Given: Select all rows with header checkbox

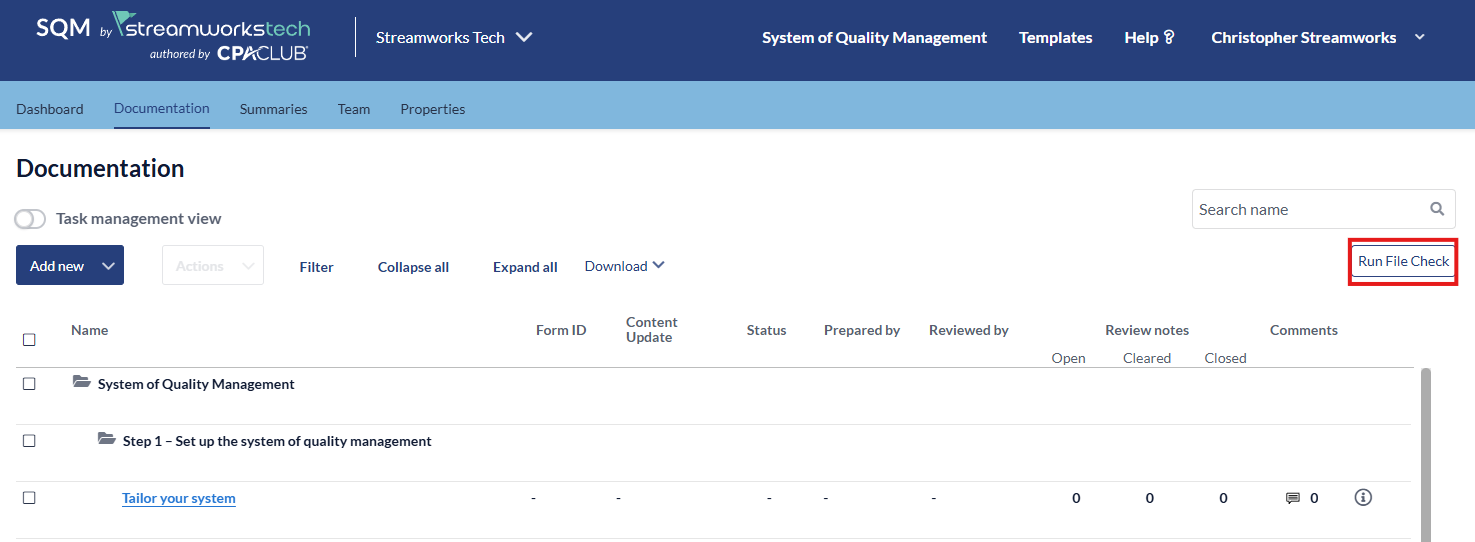Looking at the screenshot, I should (29, 340).
